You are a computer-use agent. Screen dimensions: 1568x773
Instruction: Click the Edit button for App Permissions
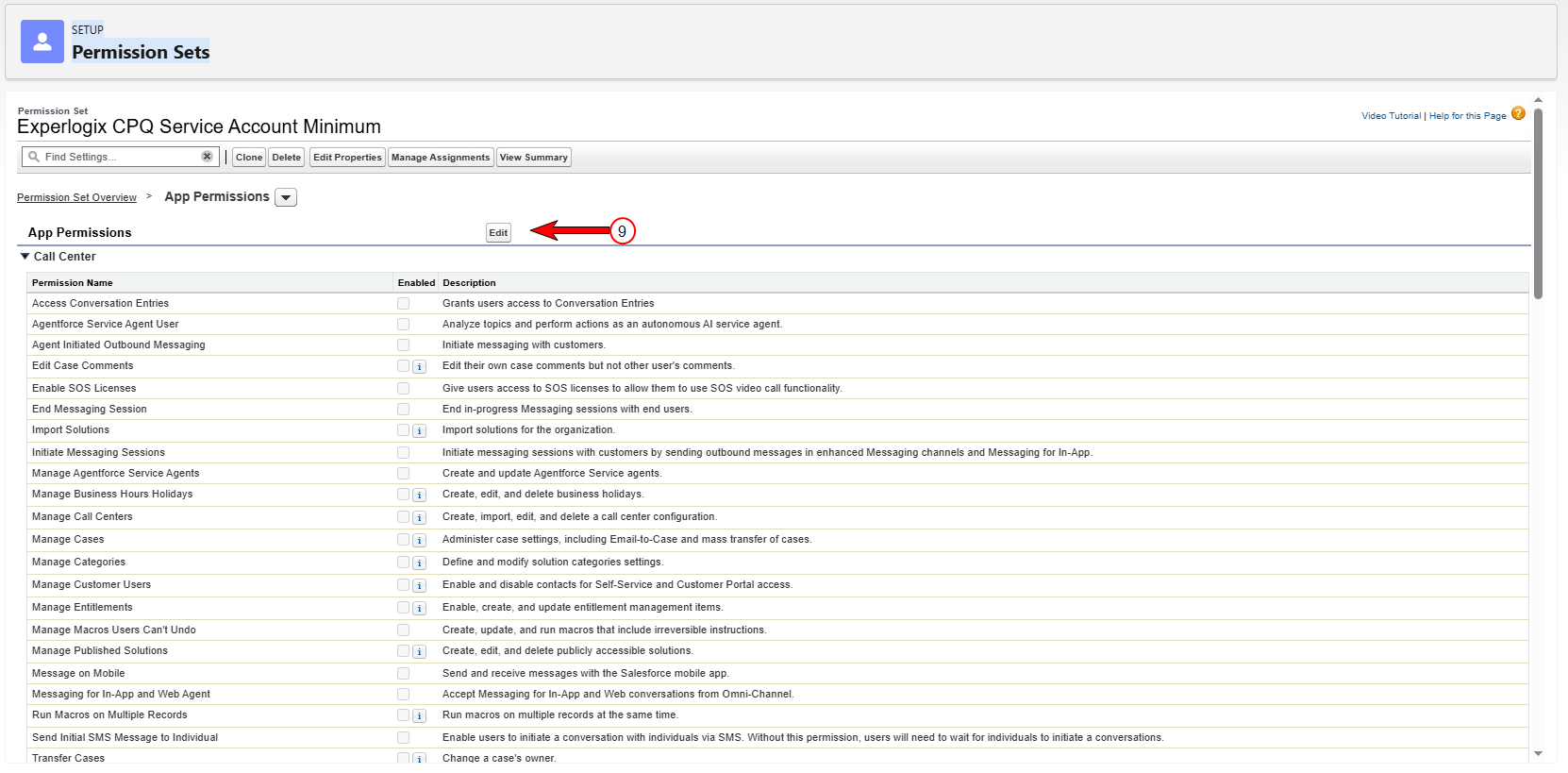pos(498,232)
